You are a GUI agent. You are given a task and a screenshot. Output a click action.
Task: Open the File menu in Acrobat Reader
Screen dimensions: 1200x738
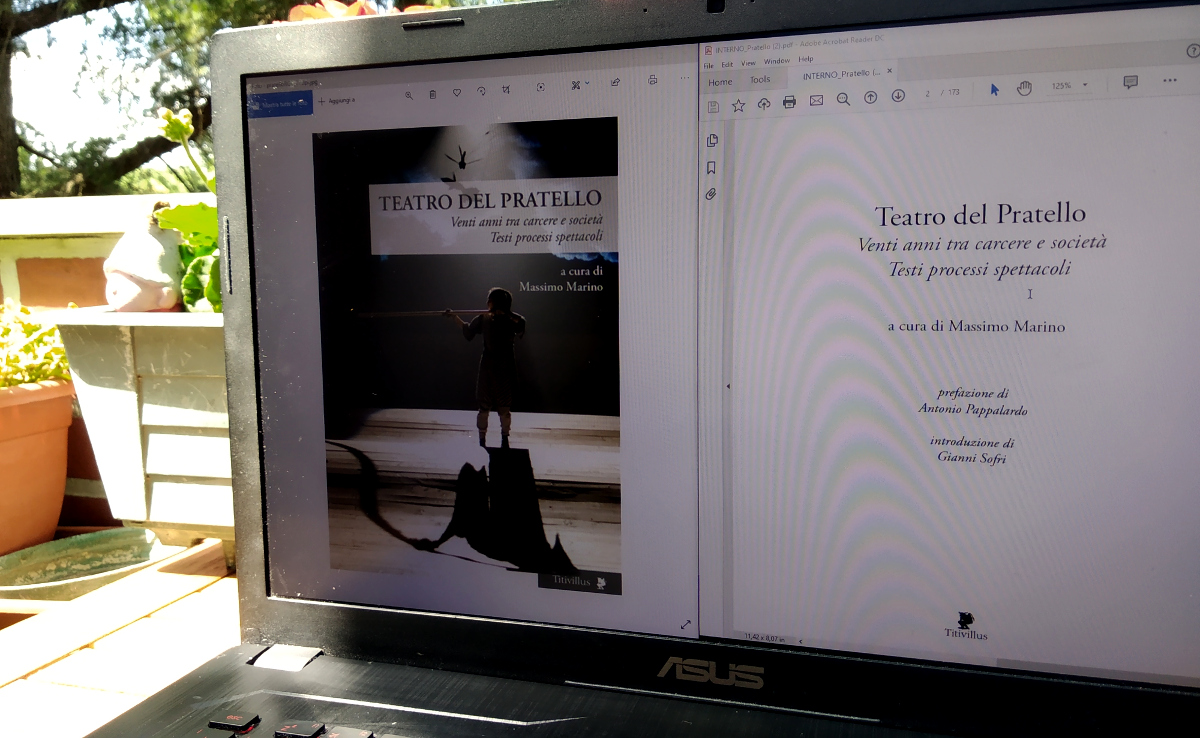coord(709,65)
